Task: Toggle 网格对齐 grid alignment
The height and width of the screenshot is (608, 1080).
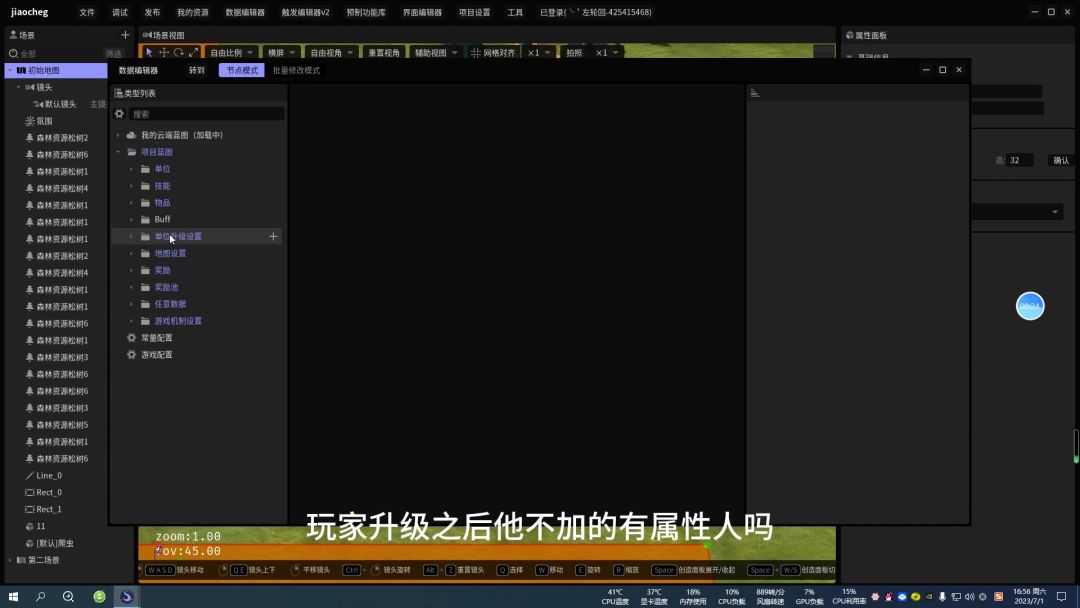Action: [494, 53]
